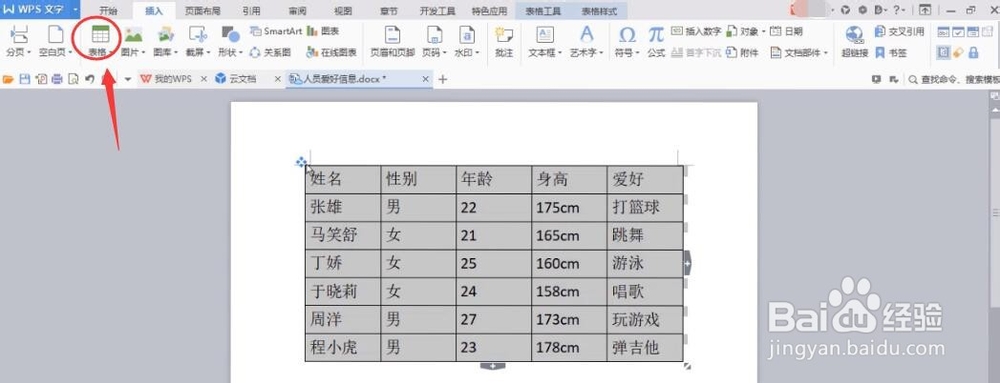Click the Page Break (分页) icon
1000x383 pixels.
pos(18,35)
